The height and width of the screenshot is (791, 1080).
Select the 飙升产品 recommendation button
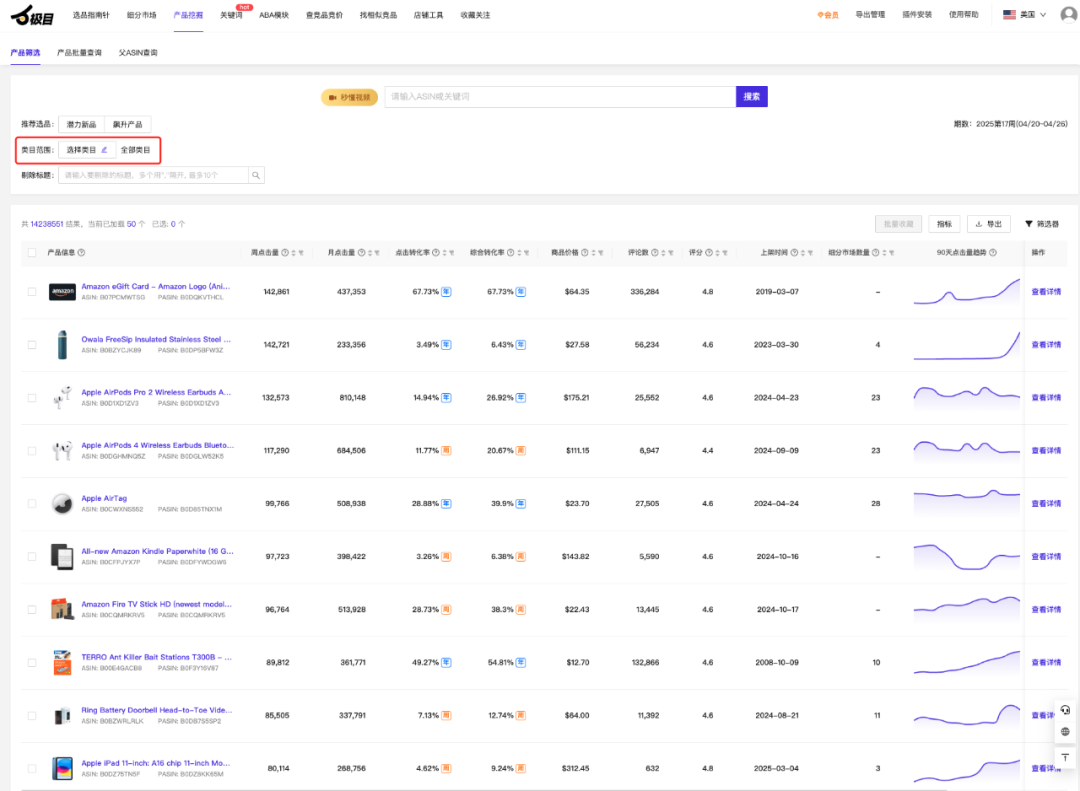(x=127, y=125)
